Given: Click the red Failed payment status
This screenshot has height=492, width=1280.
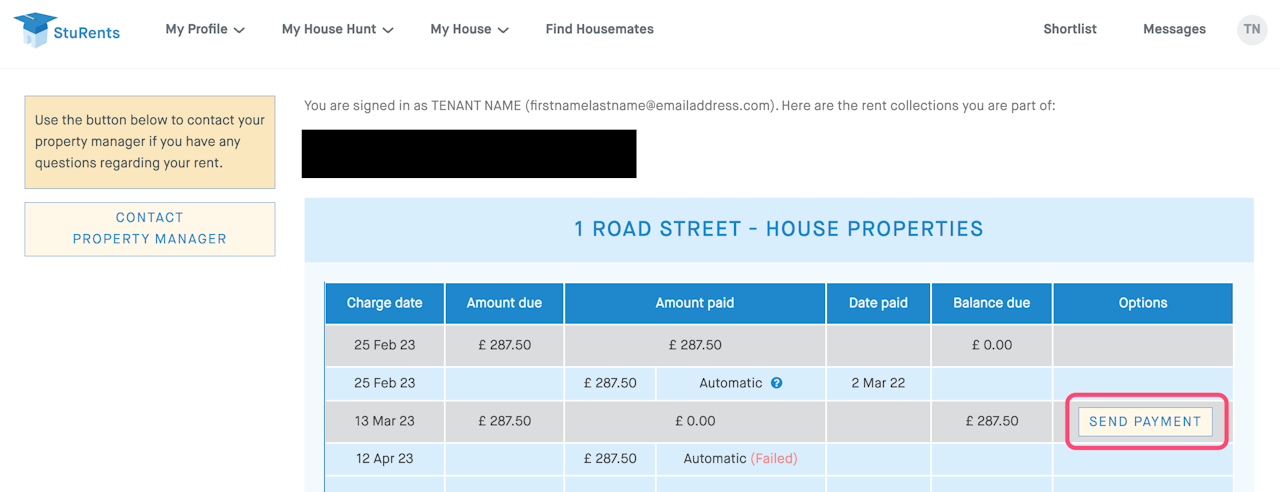Looking at the screenshot, I should 774,459.
